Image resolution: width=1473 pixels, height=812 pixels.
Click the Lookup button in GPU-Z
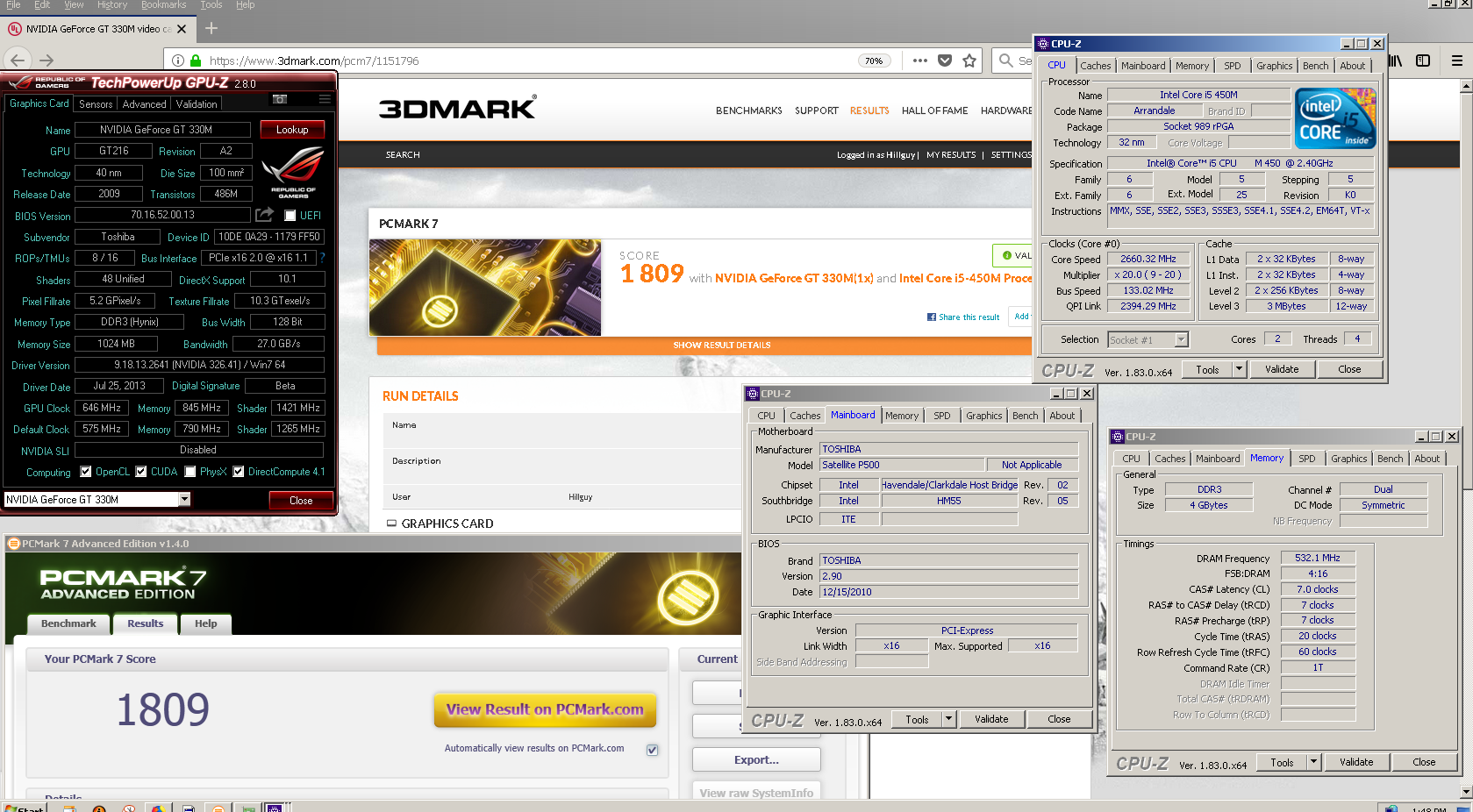coord(292,130)
